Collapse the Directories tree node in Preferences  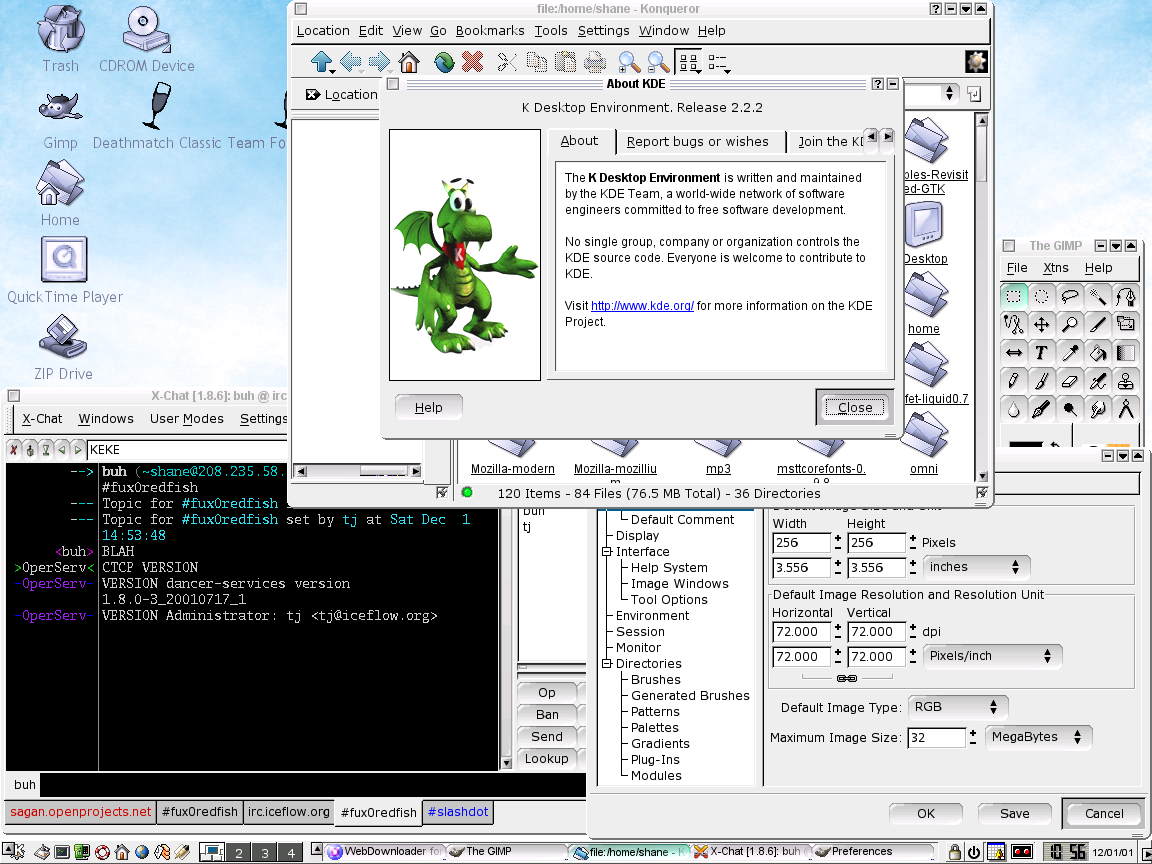[x=607, y=663]
